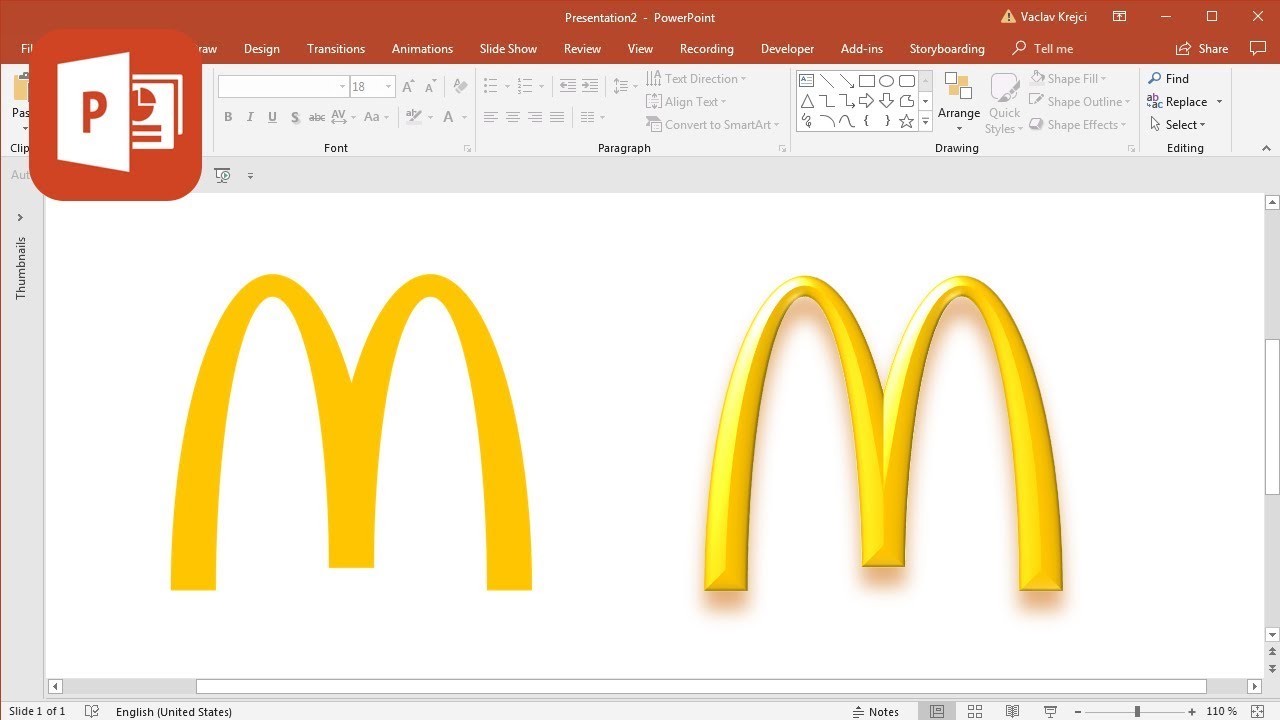This screenshot has height=720, width=1280.
Task: Pick the 5-Point Star shape
Action: coord(907,121)
